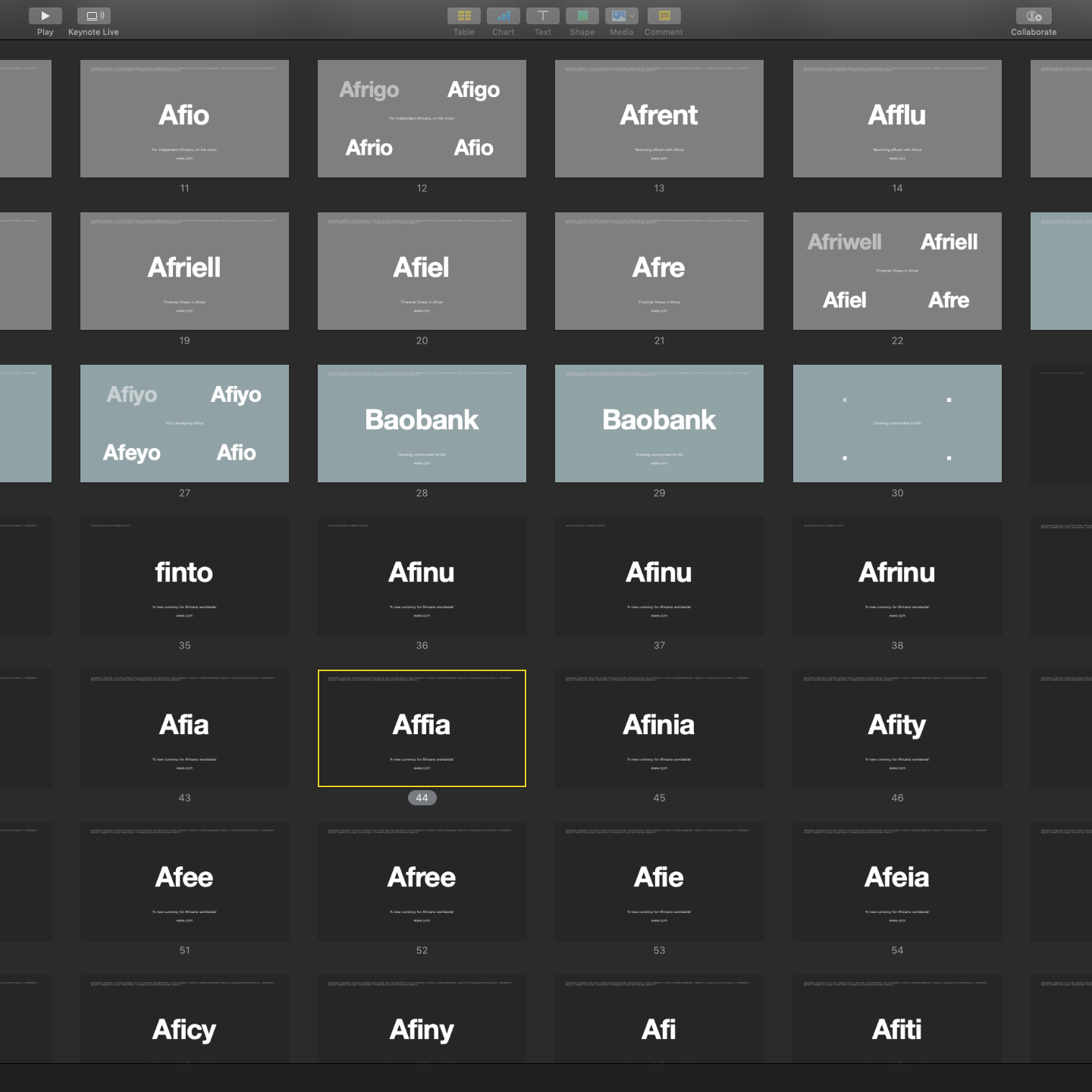Screen dimensions: 1092x1092
Task: Add a chart using the Chart icon
Action: pos(503,16)
